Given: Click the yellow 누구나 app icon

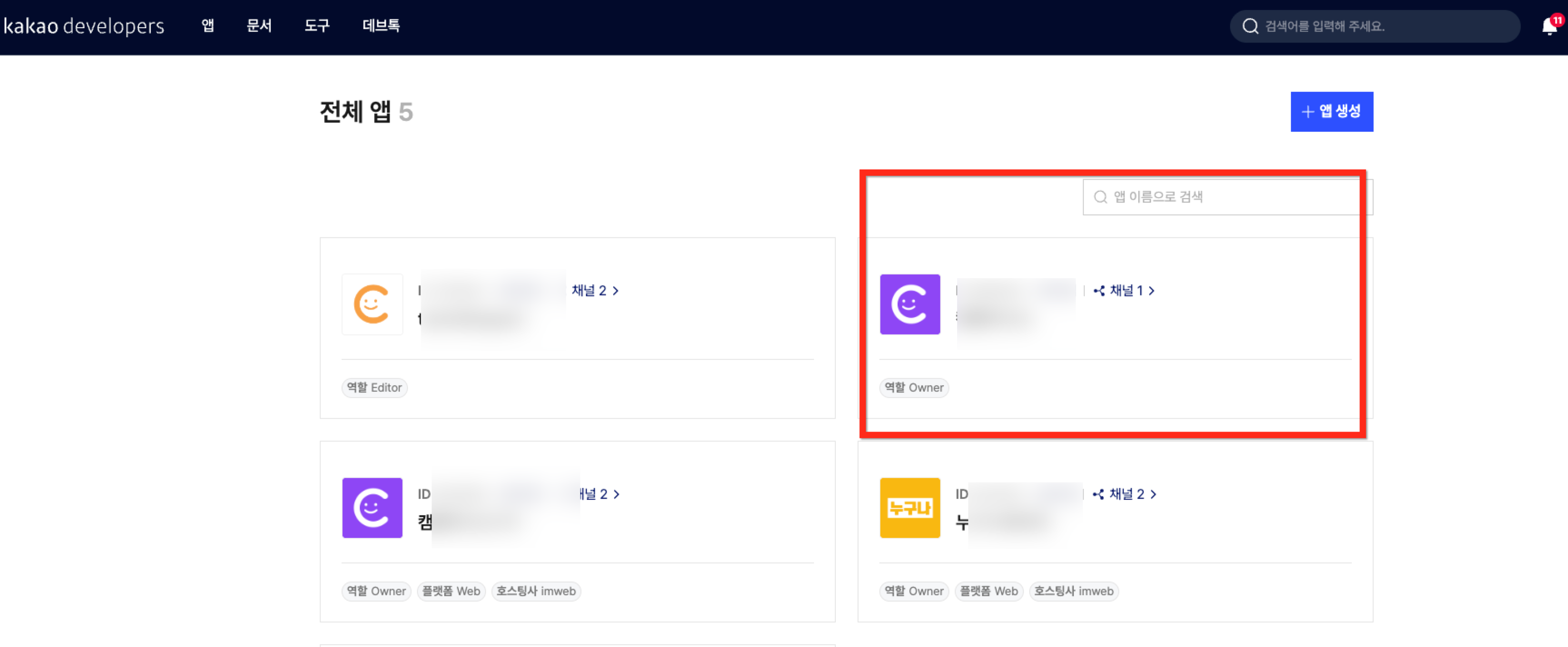Looking at the screenshot, I should pyautogui.click(x=909, y=508).
